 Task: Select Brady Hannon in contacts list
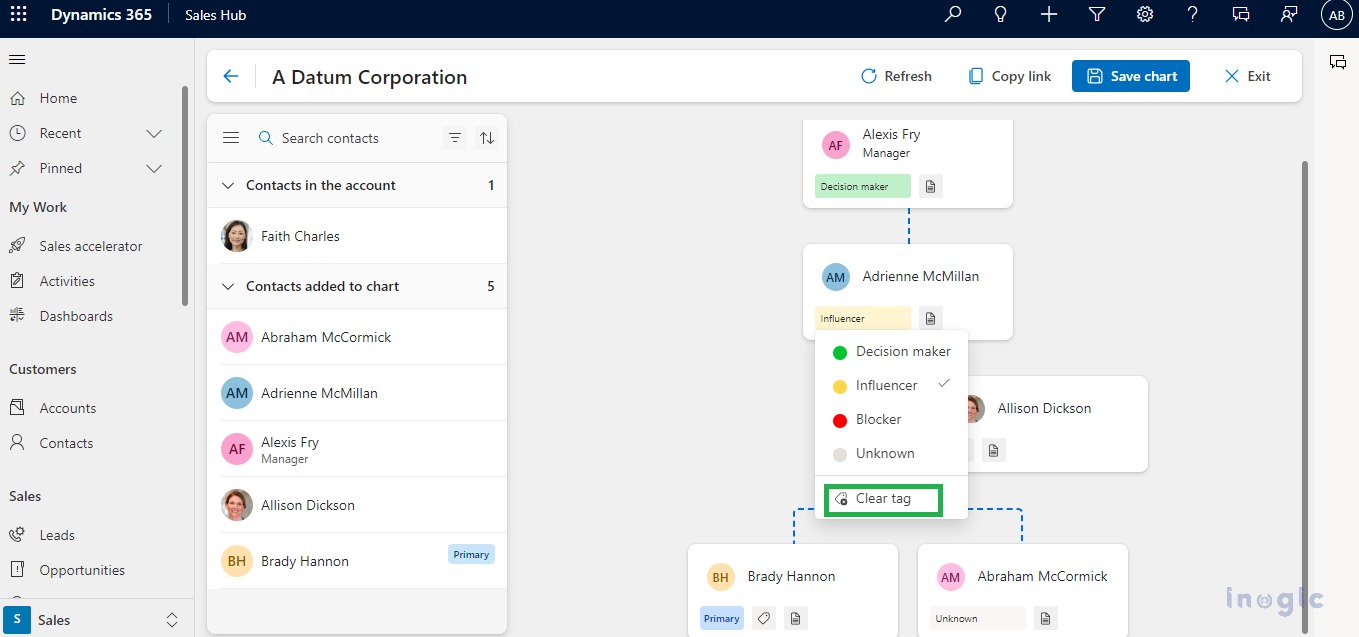tap(357, 561)
